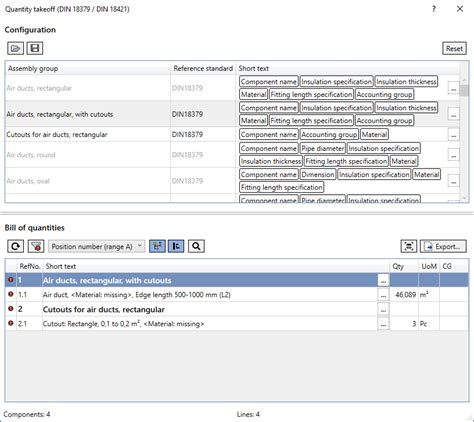The image size is (474, 422).
Task: Click the CG column header
Action: click(x=454, y=266)
